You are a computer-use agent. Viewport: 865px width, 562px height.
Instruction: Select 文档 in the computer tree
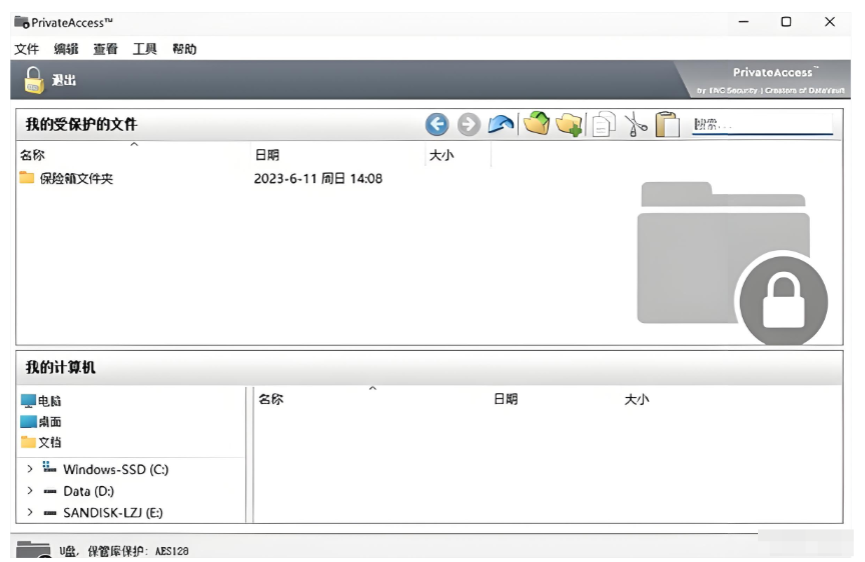[x=49, y=442]
